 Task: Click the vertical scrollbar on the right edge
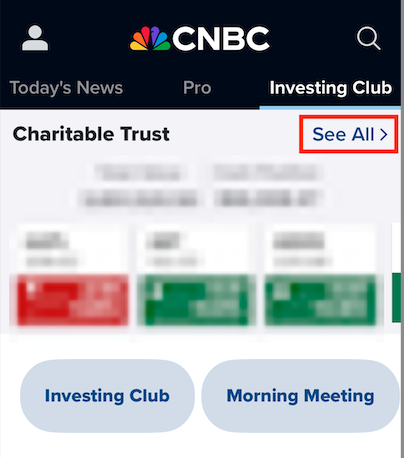(402, 229)
